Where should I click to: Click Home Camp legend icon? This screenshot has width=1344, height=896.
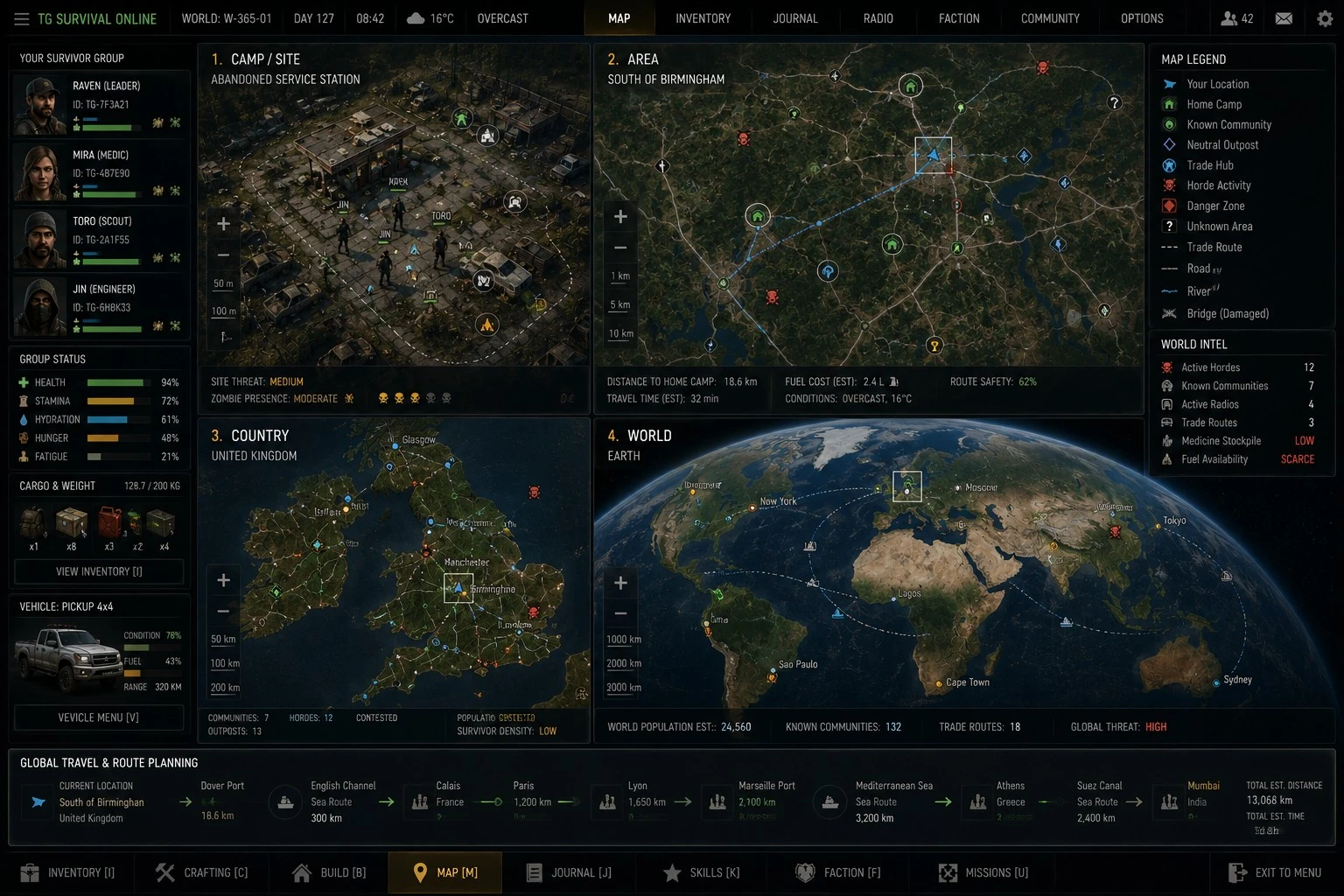pyautogui.click(x=1169, y=104)
